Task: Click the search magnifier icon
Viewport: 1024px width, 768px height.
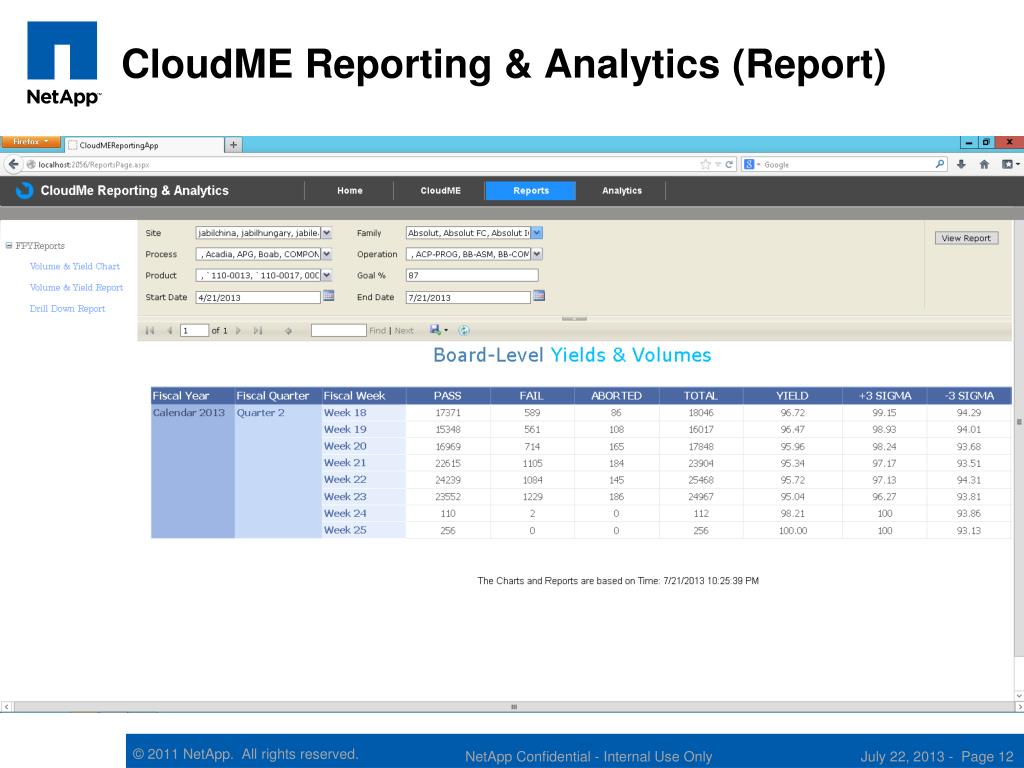Action: click(939, 164)
